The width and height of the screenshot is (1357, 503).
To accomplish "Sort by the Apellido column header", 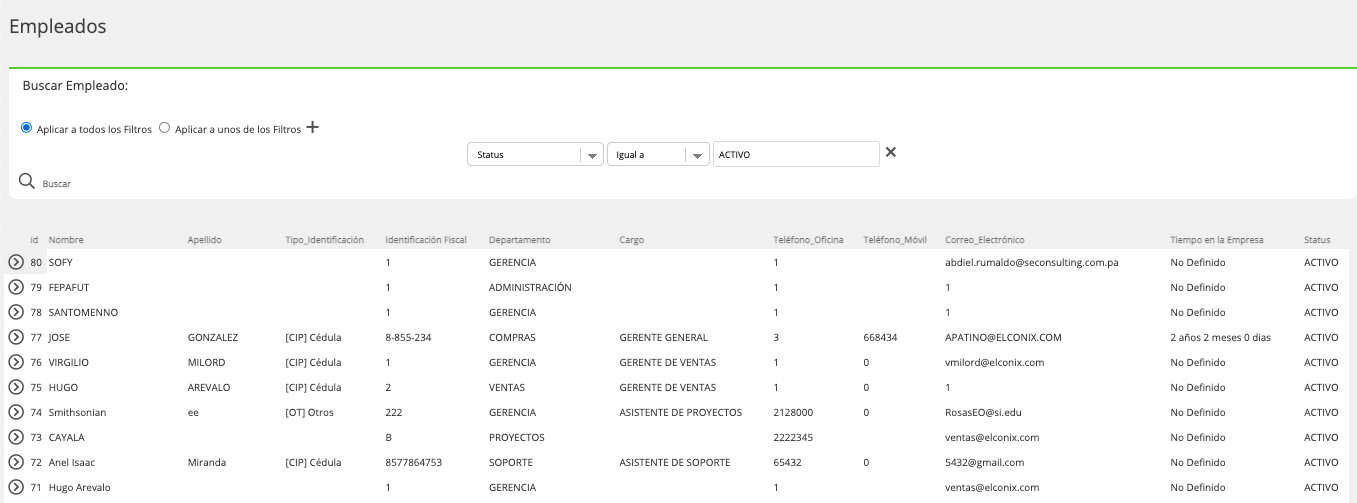I will click(x=205, y=240).
